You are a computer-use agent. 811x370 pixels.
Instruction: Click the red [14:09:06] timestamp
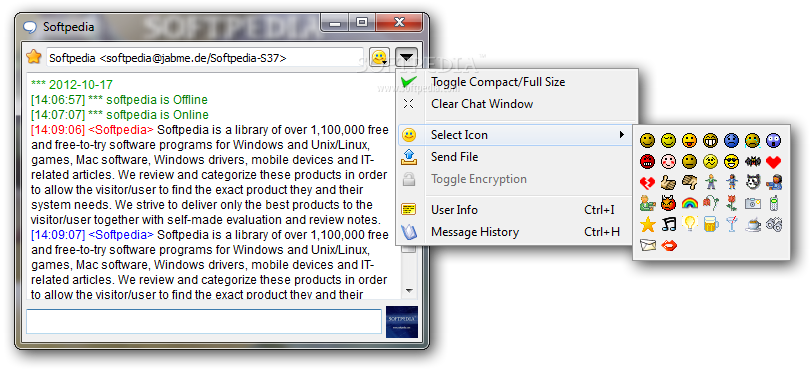click(57, 129)
